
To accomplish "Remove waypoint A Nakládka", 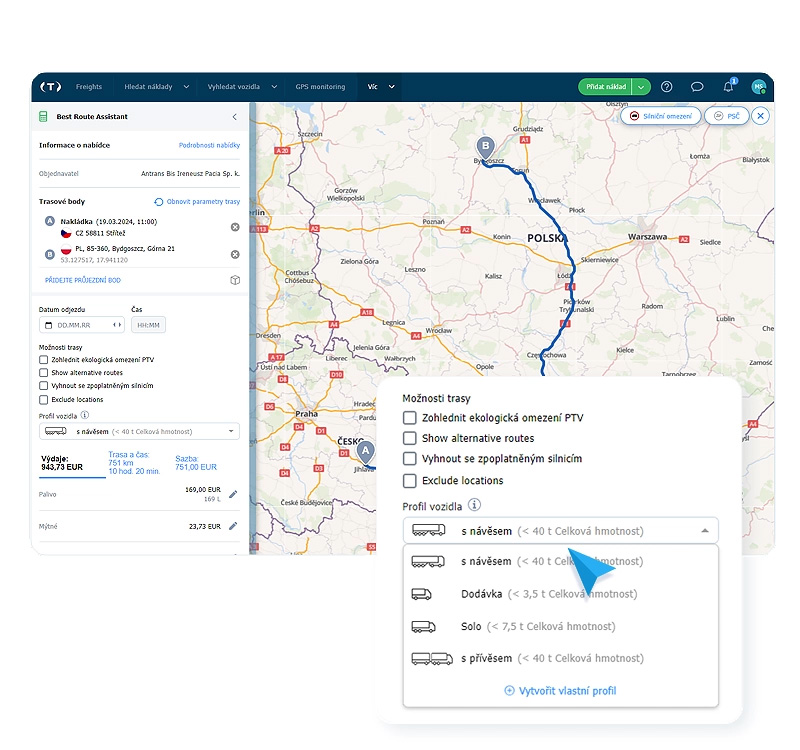I will pos(235,227).
